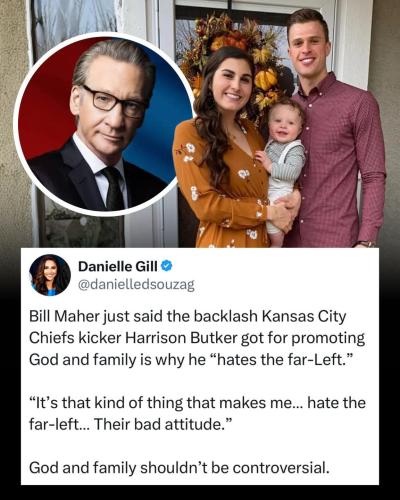The height and width of the screenshot is (500, 400).
Task: Click the circular inset portrait with glasses
Action: pos(104,124)
